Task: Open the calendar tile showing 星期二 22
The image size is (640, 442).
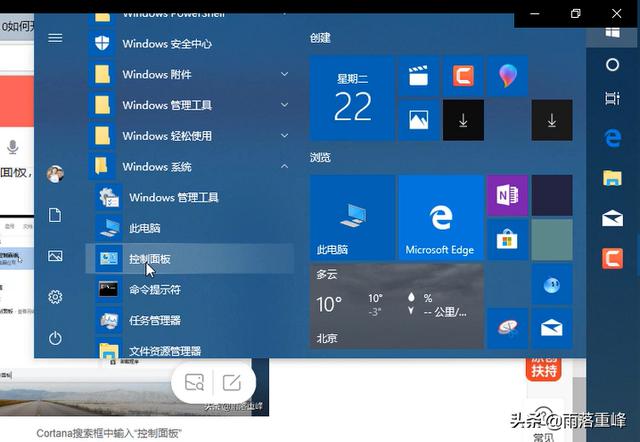Action: [x=352, y=98]
